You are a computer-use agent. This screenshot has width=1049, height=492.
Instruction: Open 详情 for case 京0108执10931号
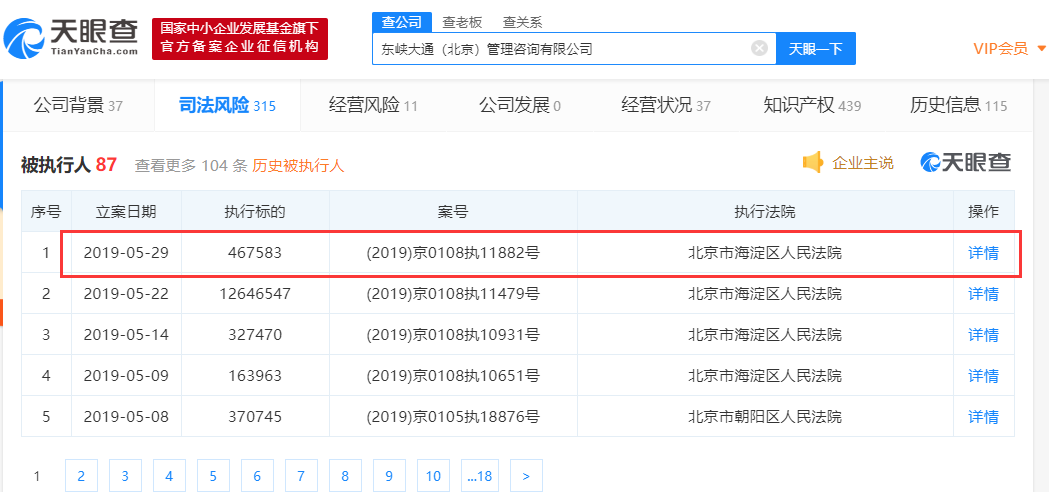pos(983,334)
